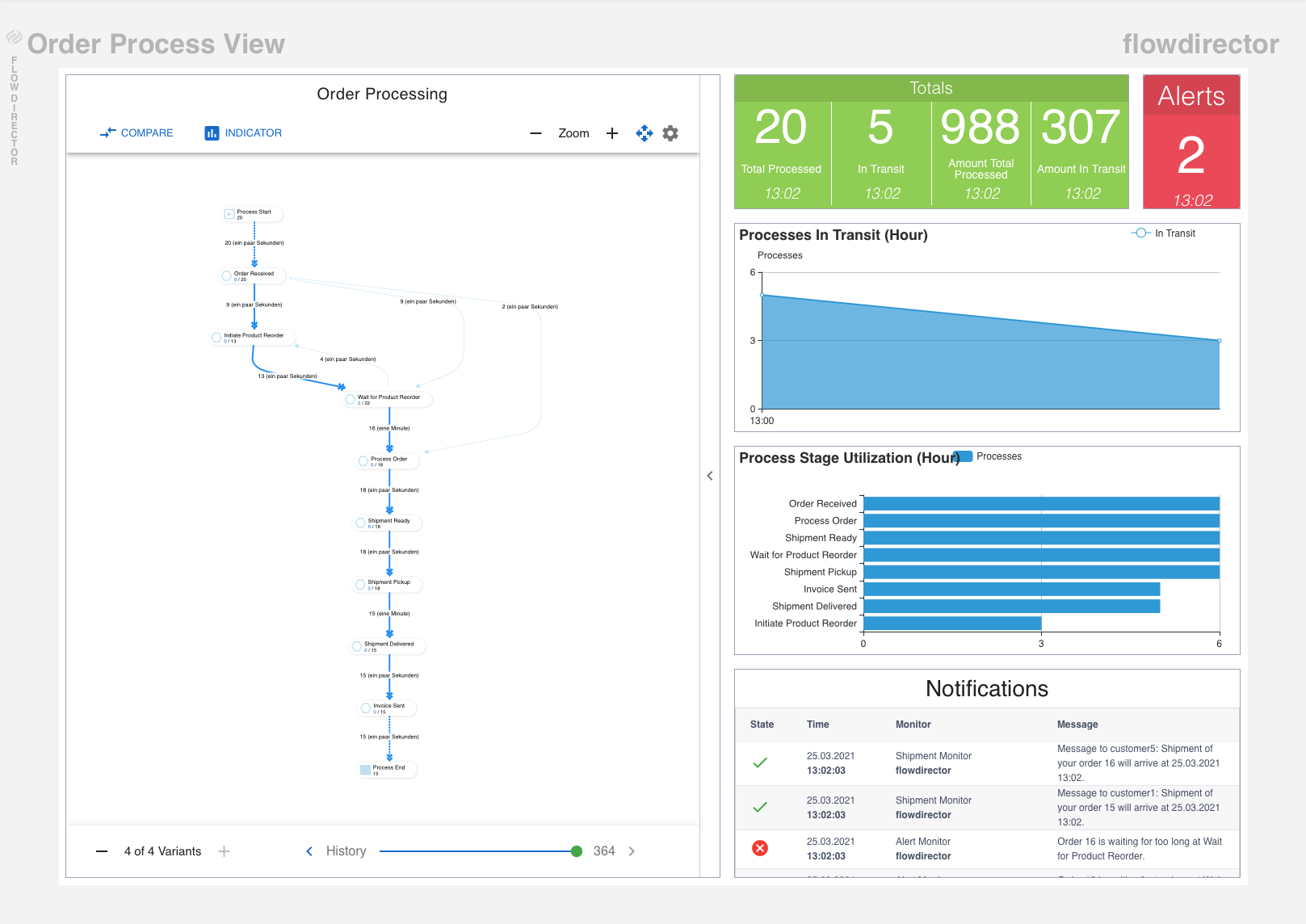Image resolution: width=1306 pixels, height=924 pixels.
Task: Select the Wait for Product Reorder node
Action: click(388, 399)
